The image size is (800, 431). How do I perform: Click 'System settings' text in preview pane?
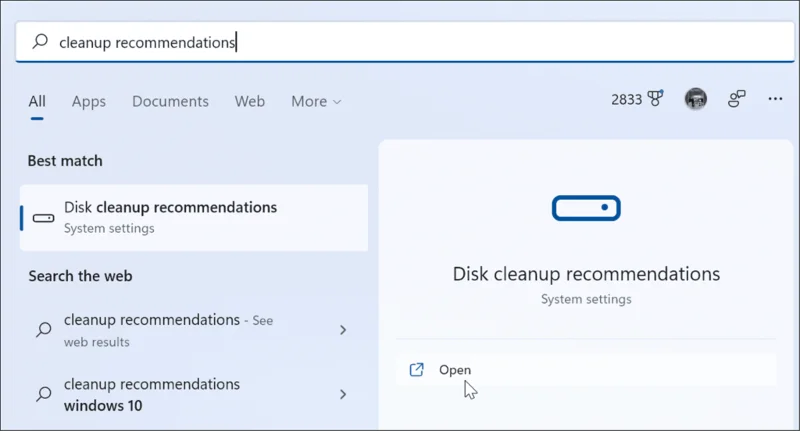coord(586,299)
